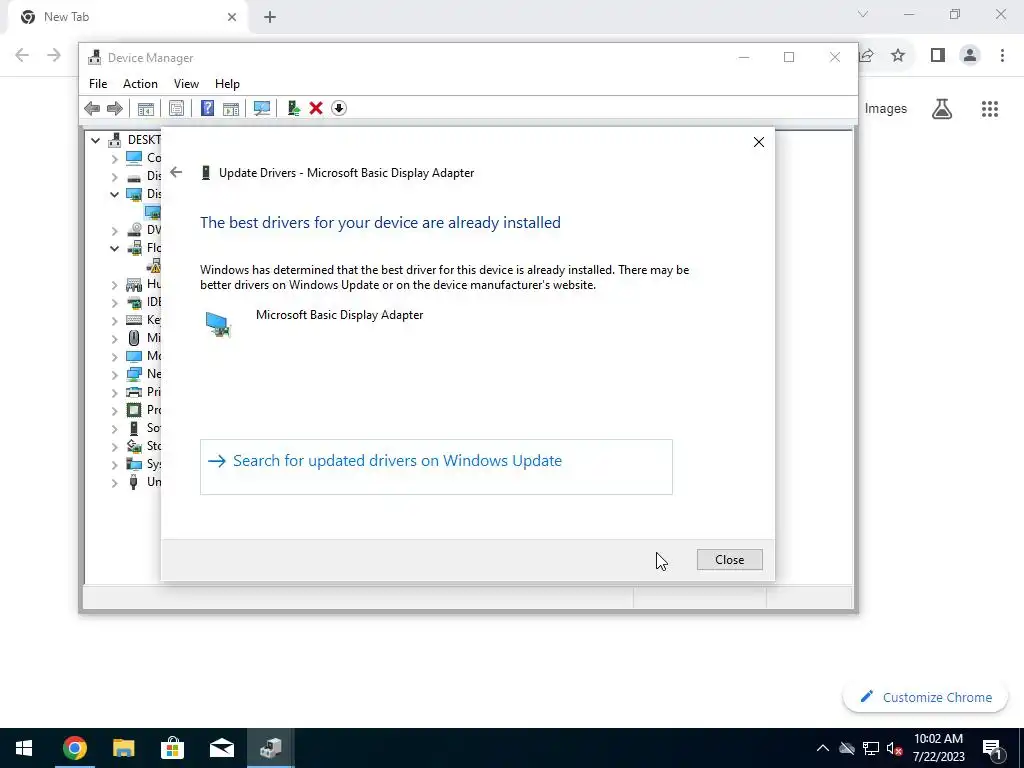Select the DVD drive icon in device tree

click(x=134, y=230)
